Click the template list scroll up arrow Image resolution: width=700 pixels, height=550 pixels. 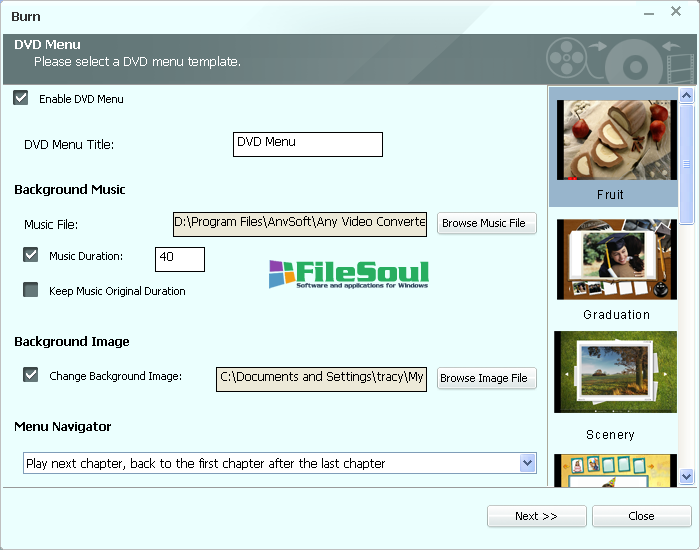click(687, 96)
